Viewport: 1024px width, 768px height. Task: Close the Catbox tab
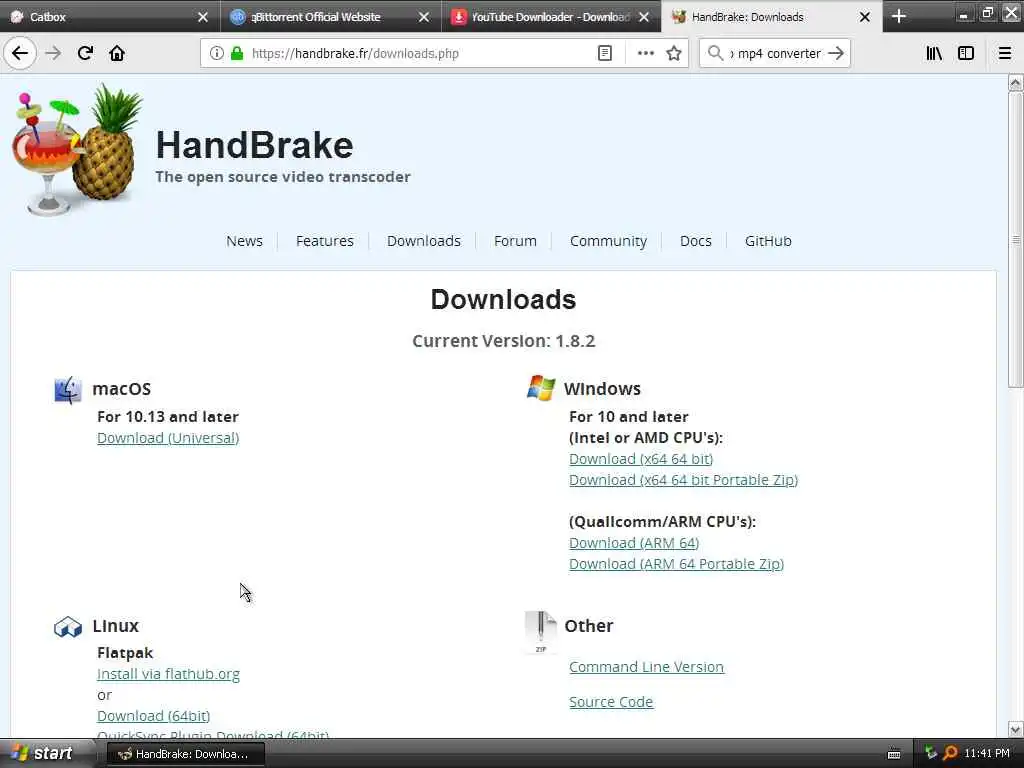(202, 17)
